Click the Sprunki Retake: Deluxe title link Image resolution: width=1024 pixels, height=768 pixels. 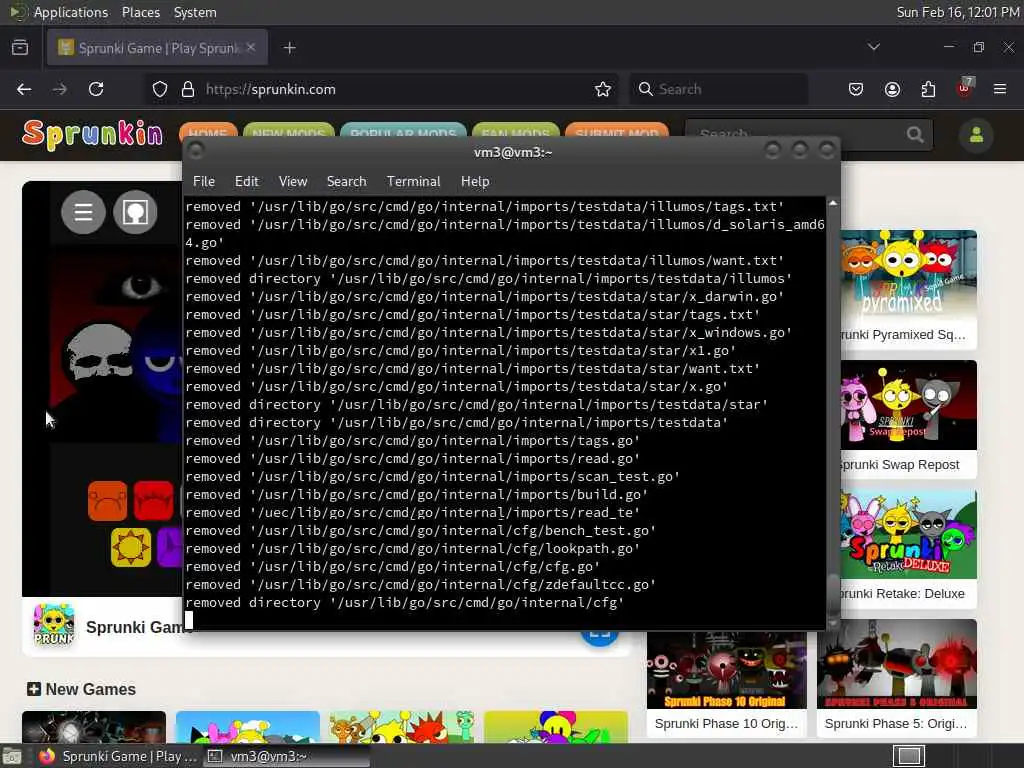tap(903, 594)
